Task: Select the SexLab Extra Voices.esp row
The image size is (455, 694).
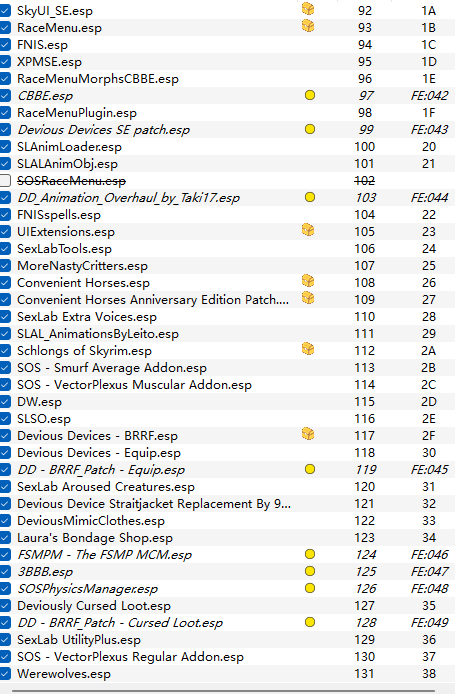Action: tap(228, 317)
